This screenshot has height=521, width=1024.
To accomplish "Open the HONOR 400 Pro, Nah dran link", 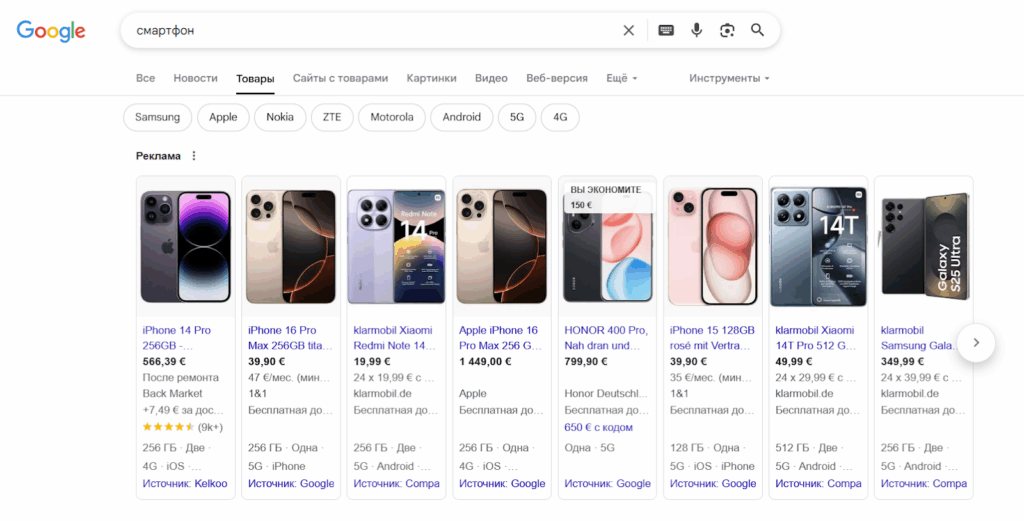I will (606, 338).
